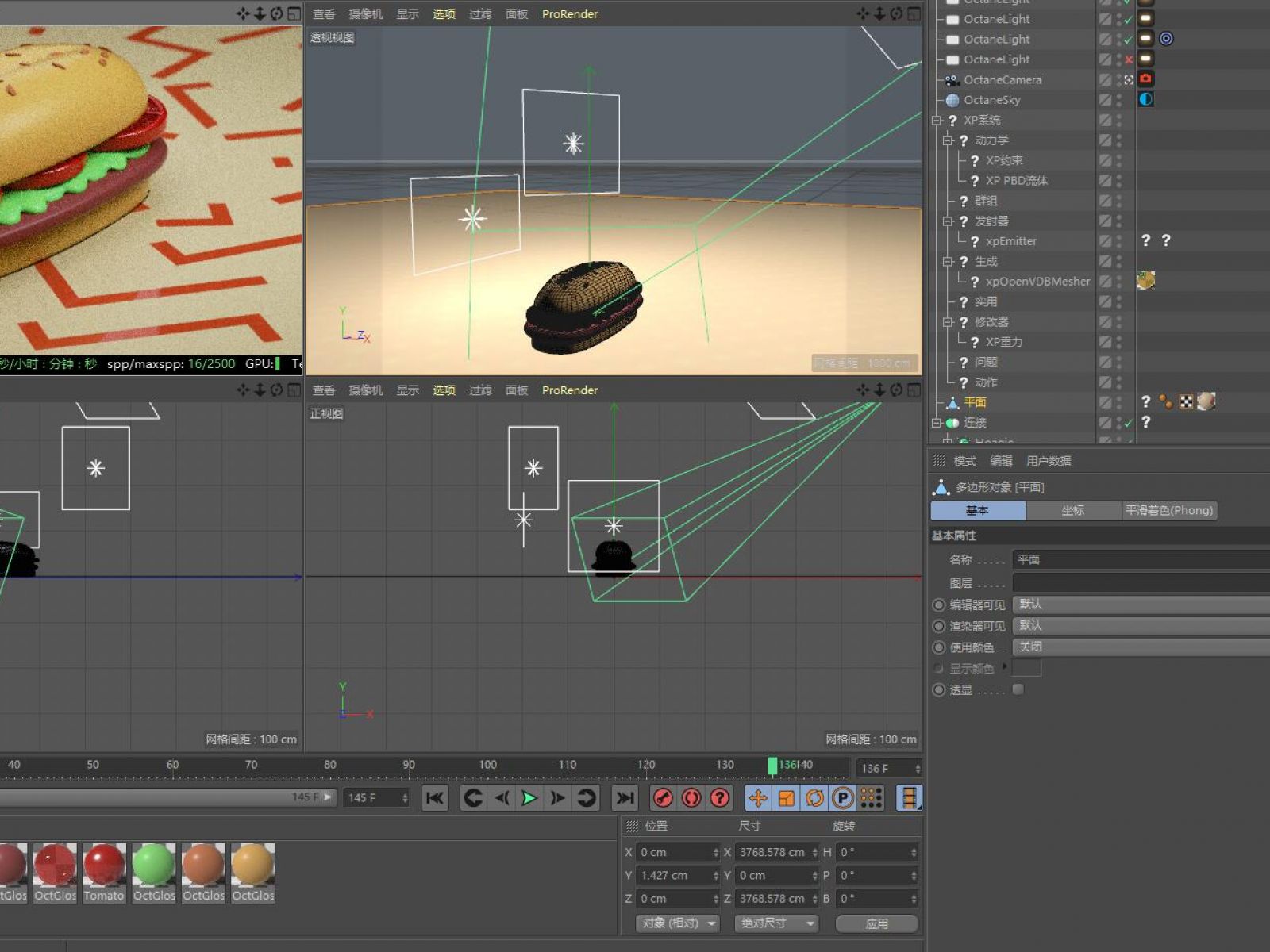Play the animation forwards
The image size is (1270, 952).
coord(529,798)
